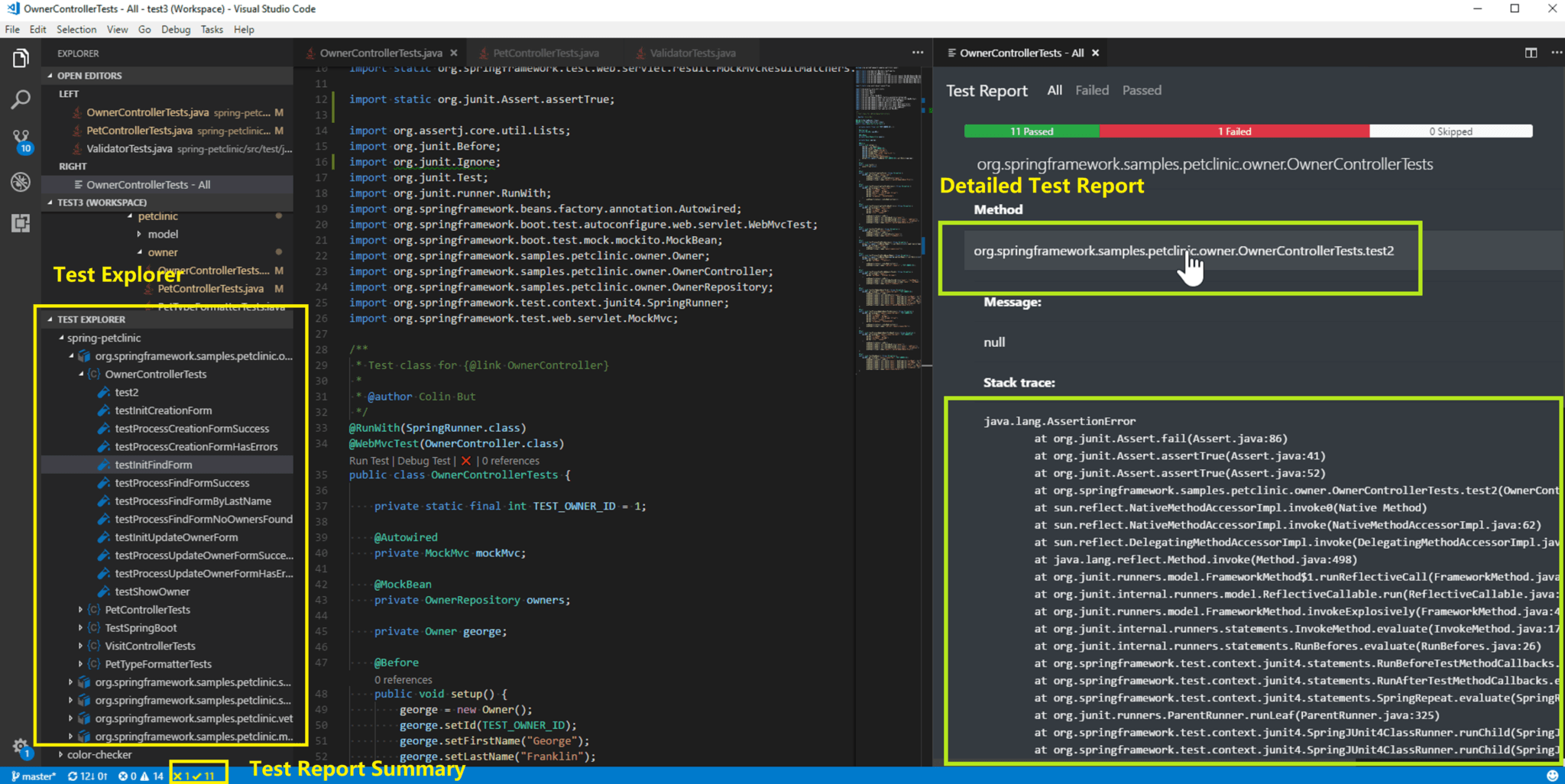The width and height of the screenshot is (1565, 784).
Task: Open the Debug view from the activity bar
Action: tap(21, 183)
